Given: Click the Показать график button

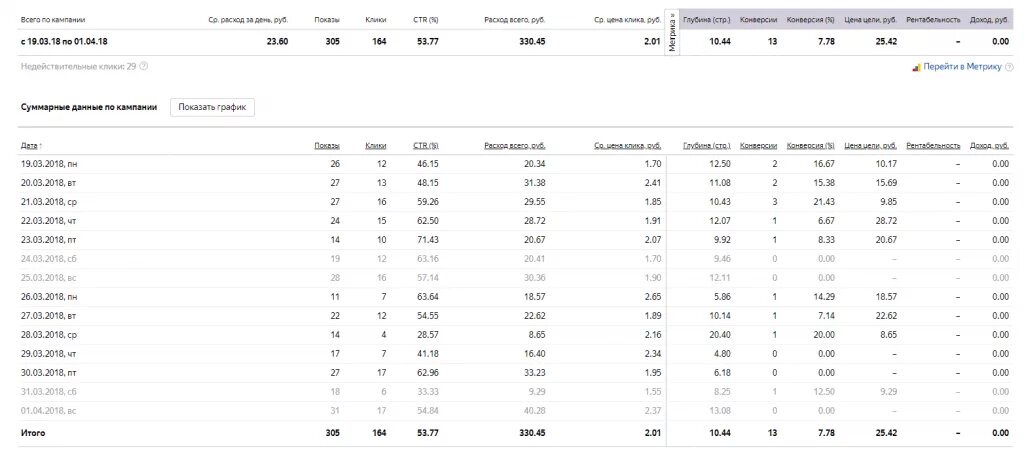Looking at the screenshot, I should pyautogui.click(x=212, y=107).
